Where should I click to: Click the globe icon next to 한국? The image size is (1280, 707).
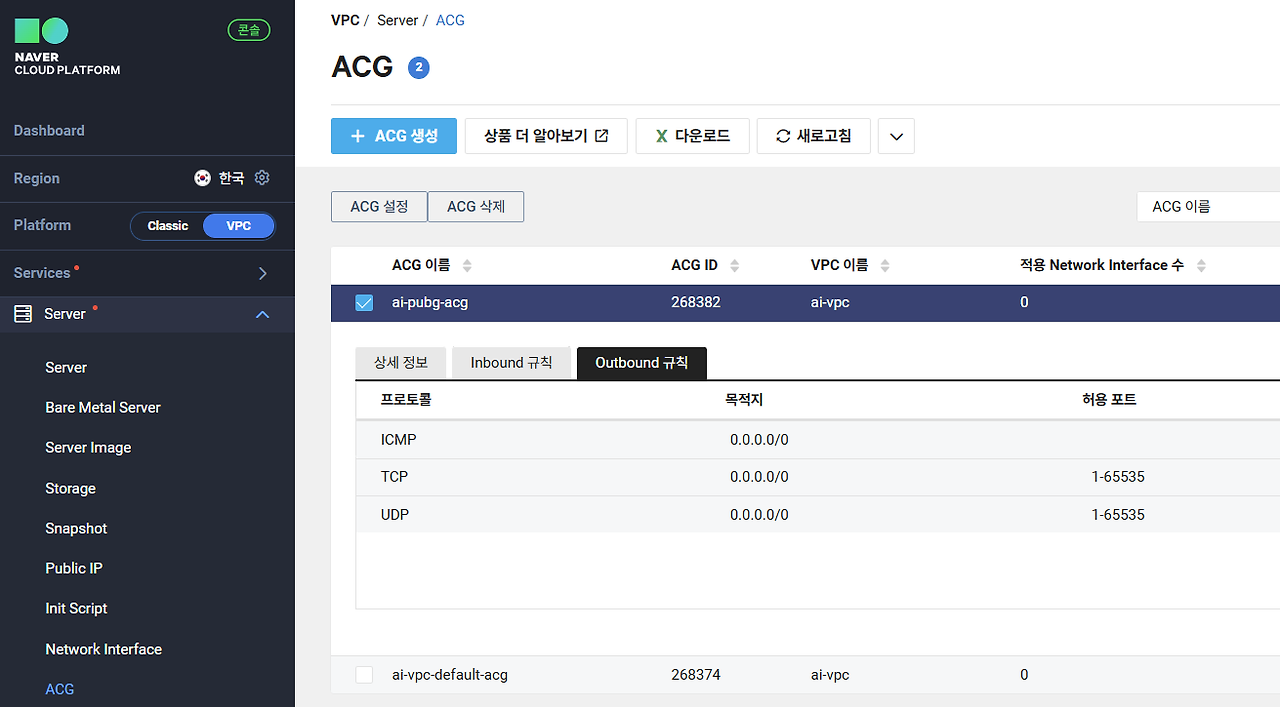click(x=202, y=177)
